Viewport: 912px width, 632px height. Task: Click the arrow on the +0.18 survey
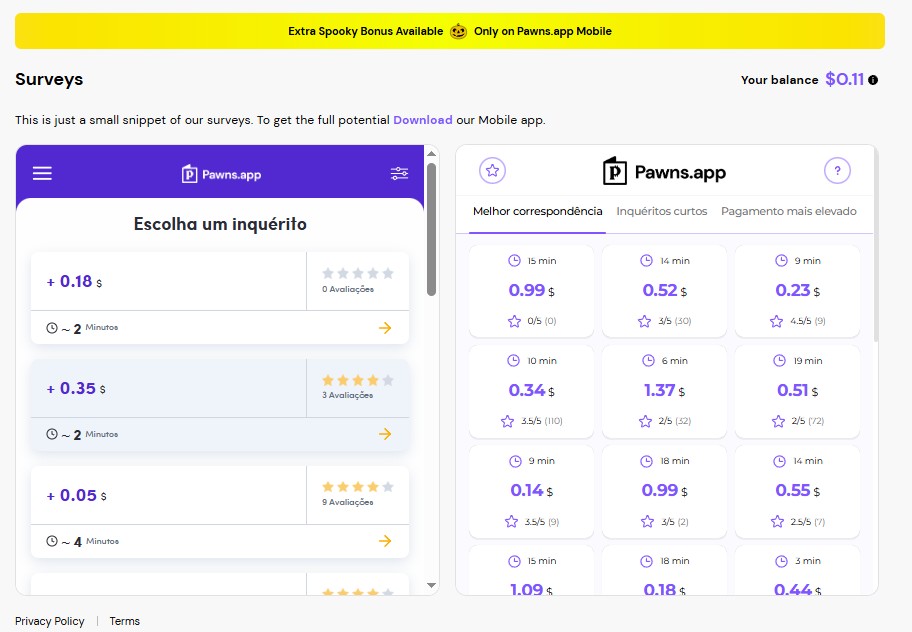click(x=385, y=328)
